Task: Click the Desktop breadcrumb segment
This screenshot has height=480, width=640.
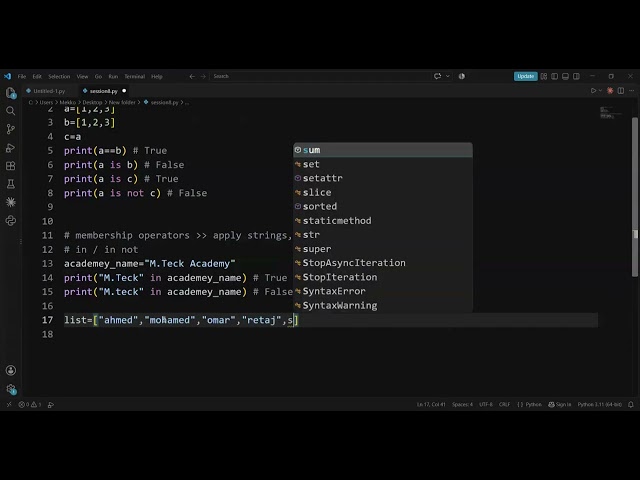Action: coord(92,102)
